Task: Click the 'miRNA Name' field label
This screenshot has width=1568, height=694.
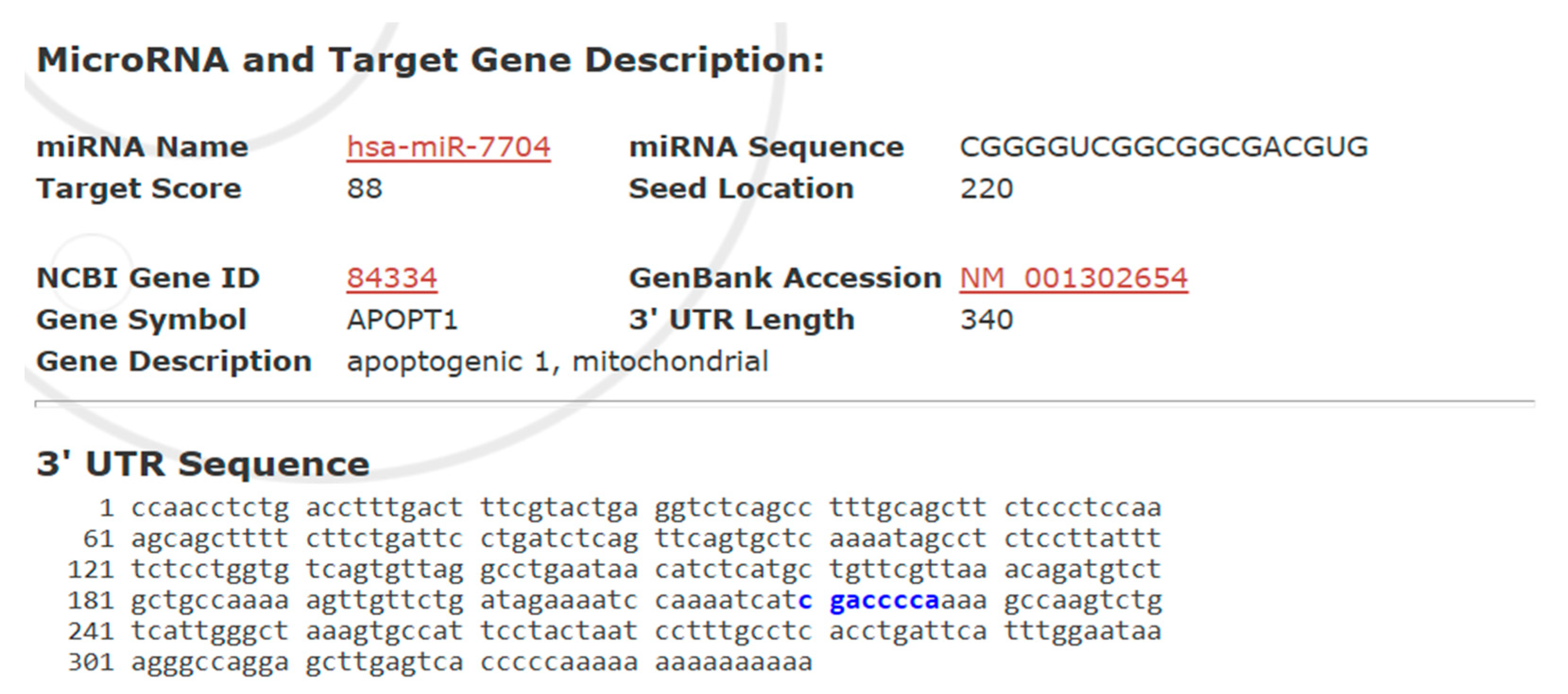Action: pos(142,147)
